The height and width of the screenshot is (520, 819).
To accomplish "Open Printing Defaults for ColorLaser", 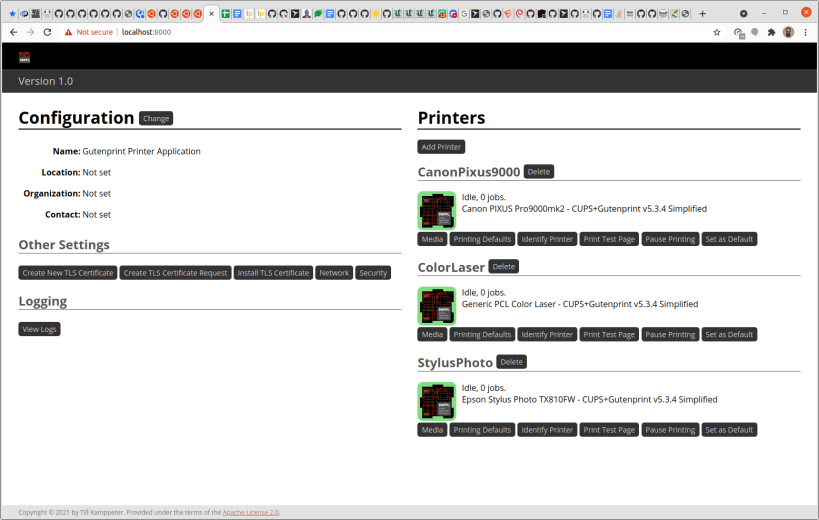I will pos(482,335).
